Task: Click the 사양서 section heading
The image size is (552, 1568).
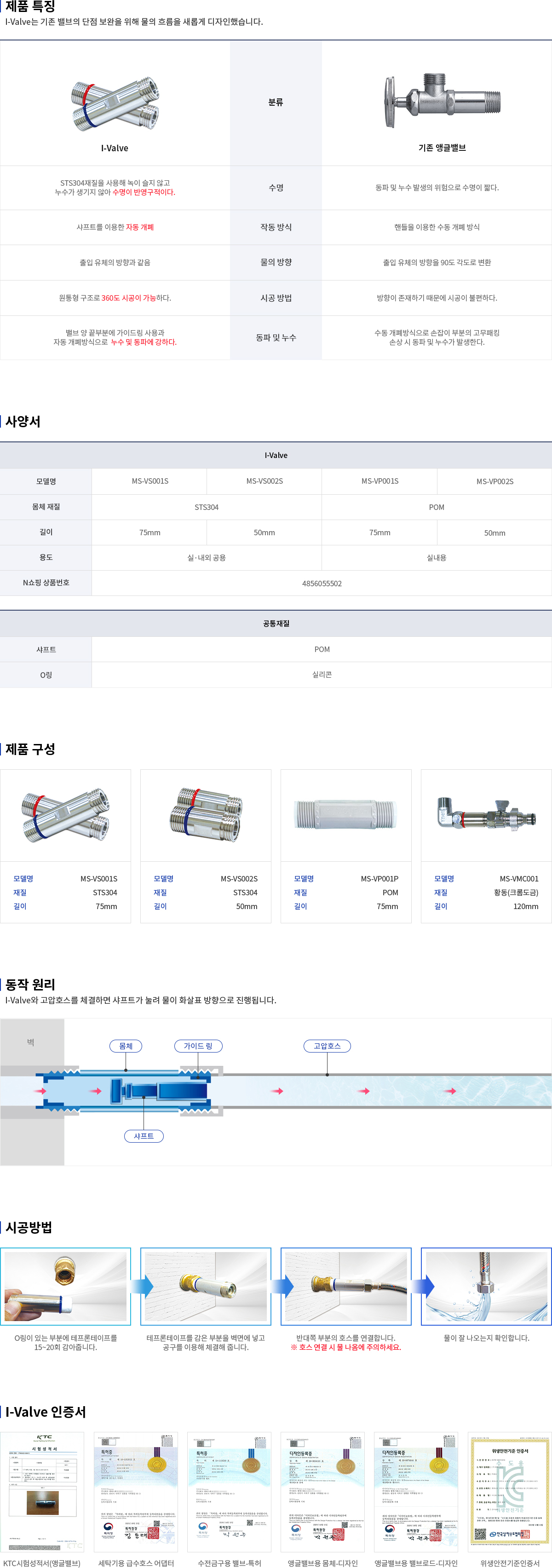Action: tap(23, 421)
